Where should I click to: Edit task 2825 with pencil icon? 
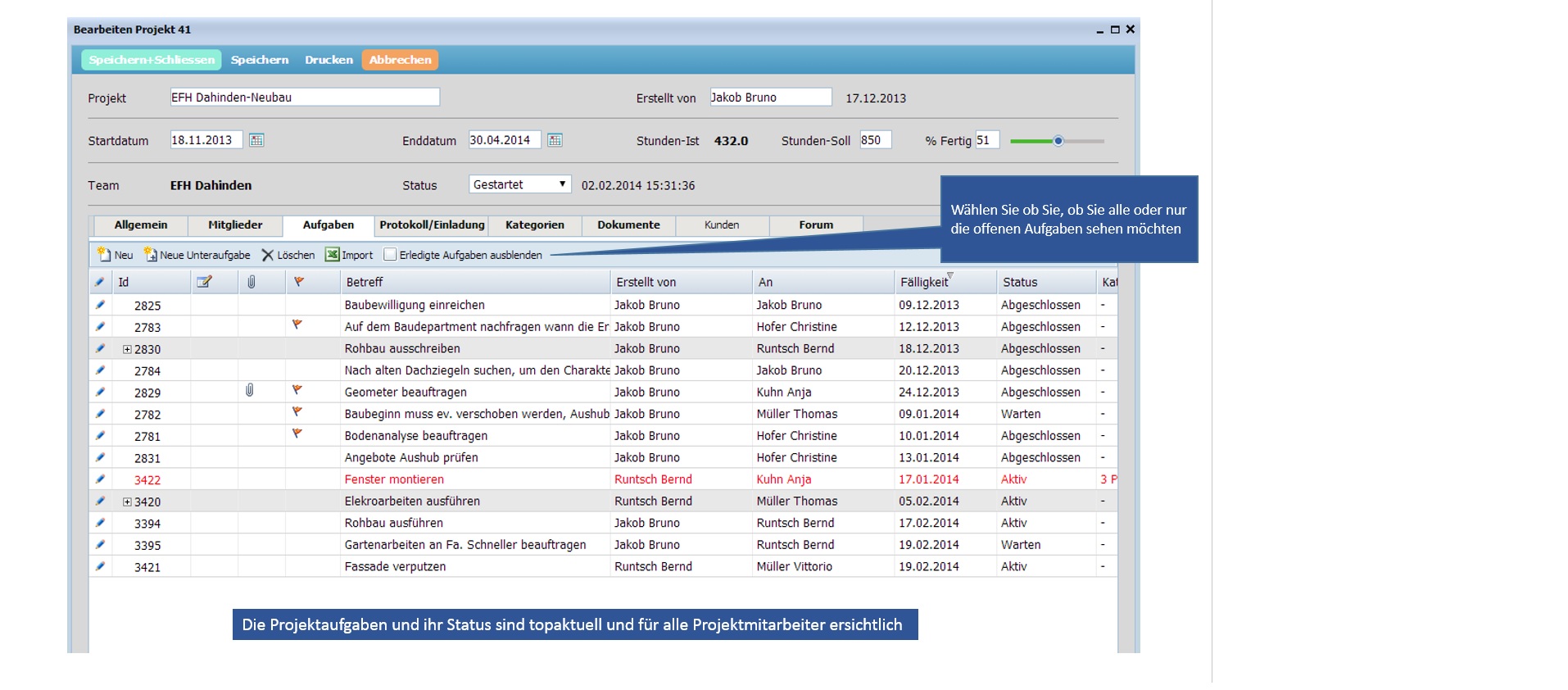coord(100,305)
